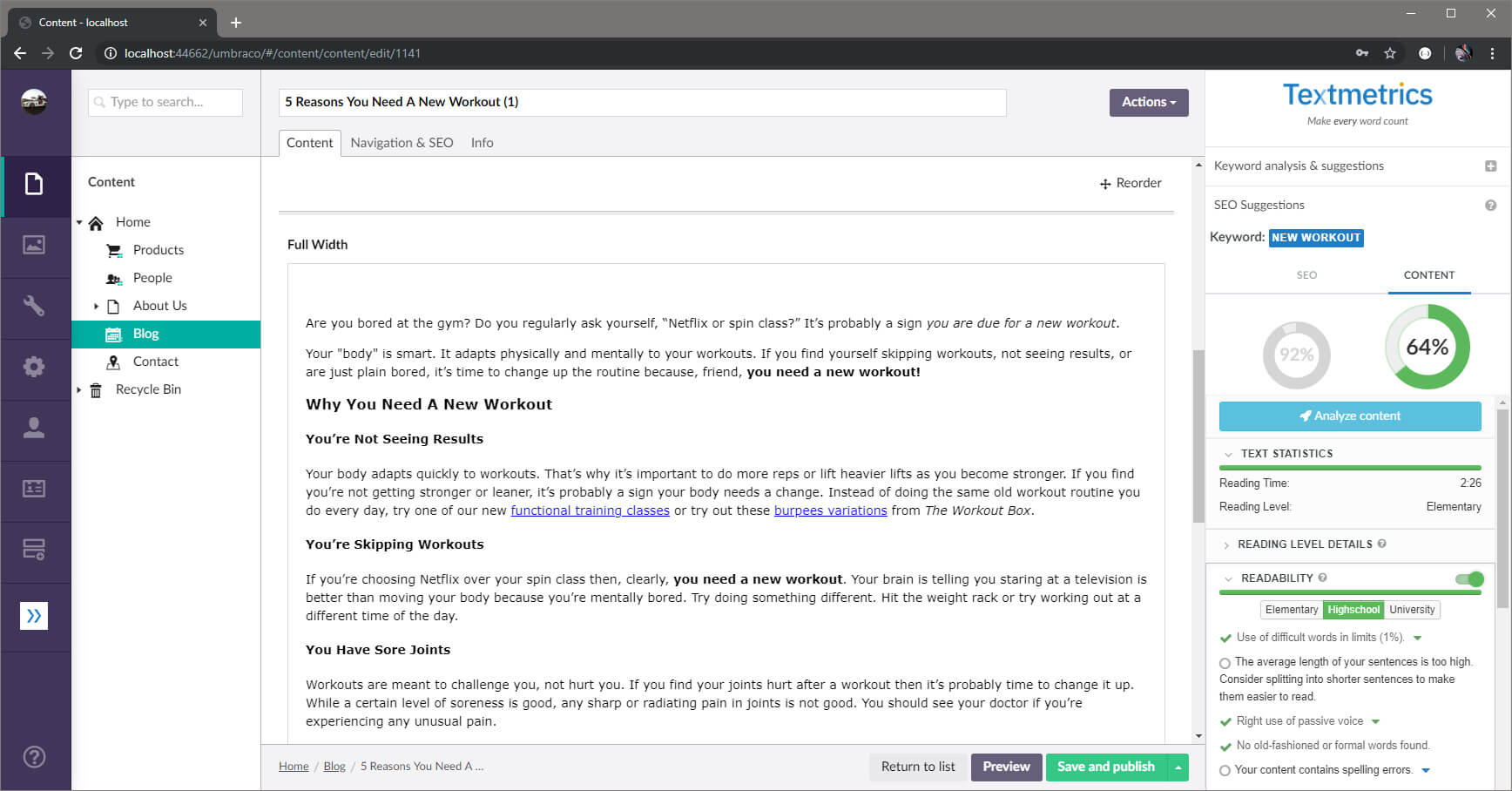Image resolution: width=1512 pixels, height=791 pixels.
Task: Expand Keyword analysis & suggestions plus icon
Action: (x=1490, y=166)
